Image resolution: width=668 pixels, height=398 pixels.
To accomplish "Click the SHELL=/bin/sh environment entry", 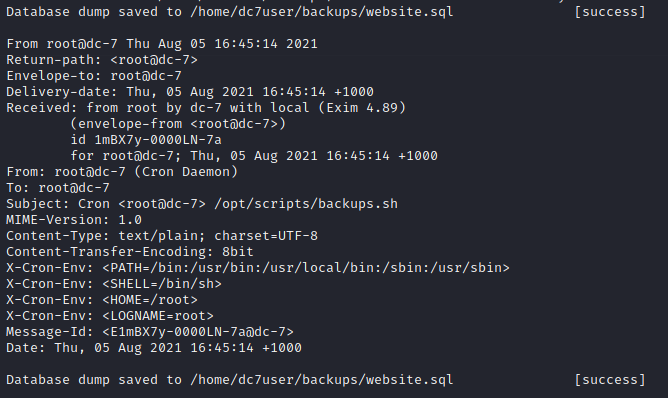I will pyautogui.click(x=162, y=284).
